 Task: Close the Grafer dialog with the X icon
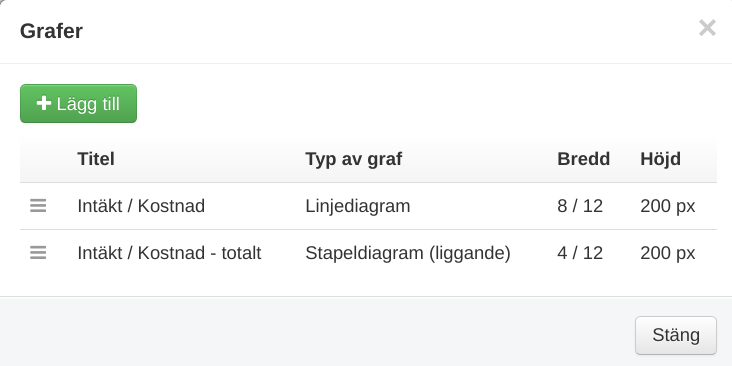[x=707, y=28]
